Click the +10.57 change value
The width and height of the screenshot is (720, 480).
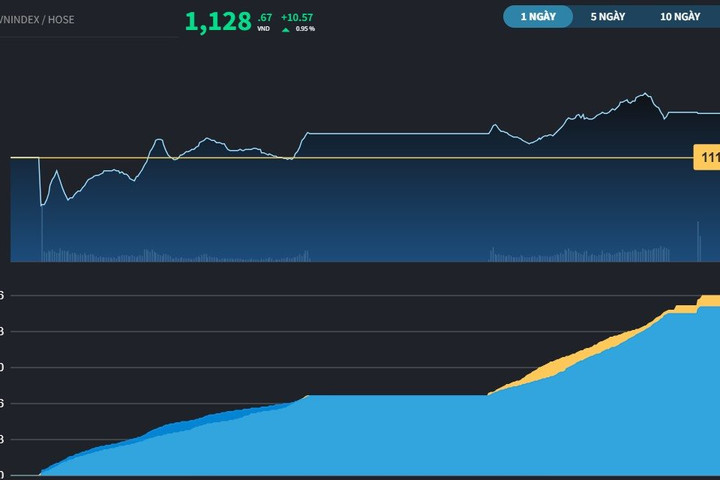point(297,17)
